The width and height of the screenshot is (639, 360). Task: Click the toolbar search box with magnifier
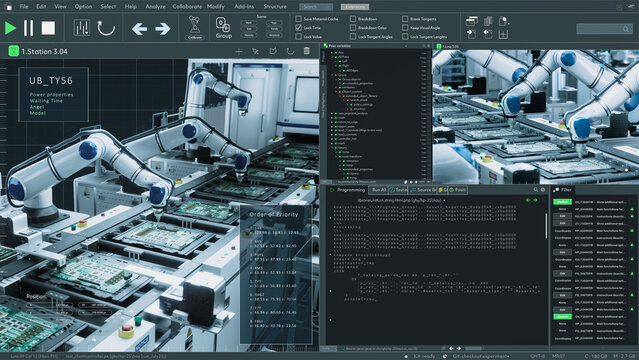point(603,29)
